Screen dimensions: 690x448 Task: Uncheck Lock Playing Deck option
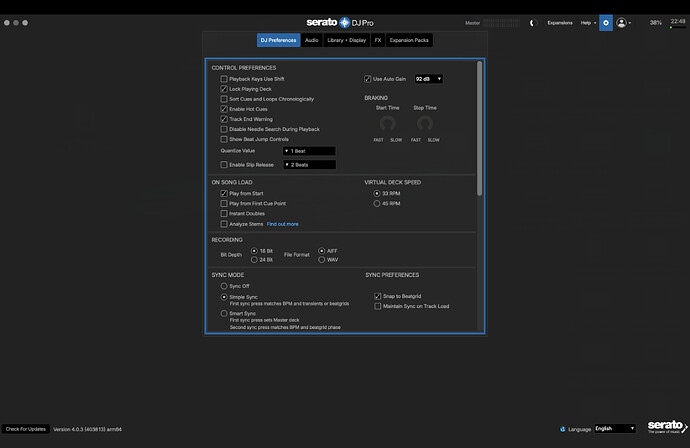[224, 89]
